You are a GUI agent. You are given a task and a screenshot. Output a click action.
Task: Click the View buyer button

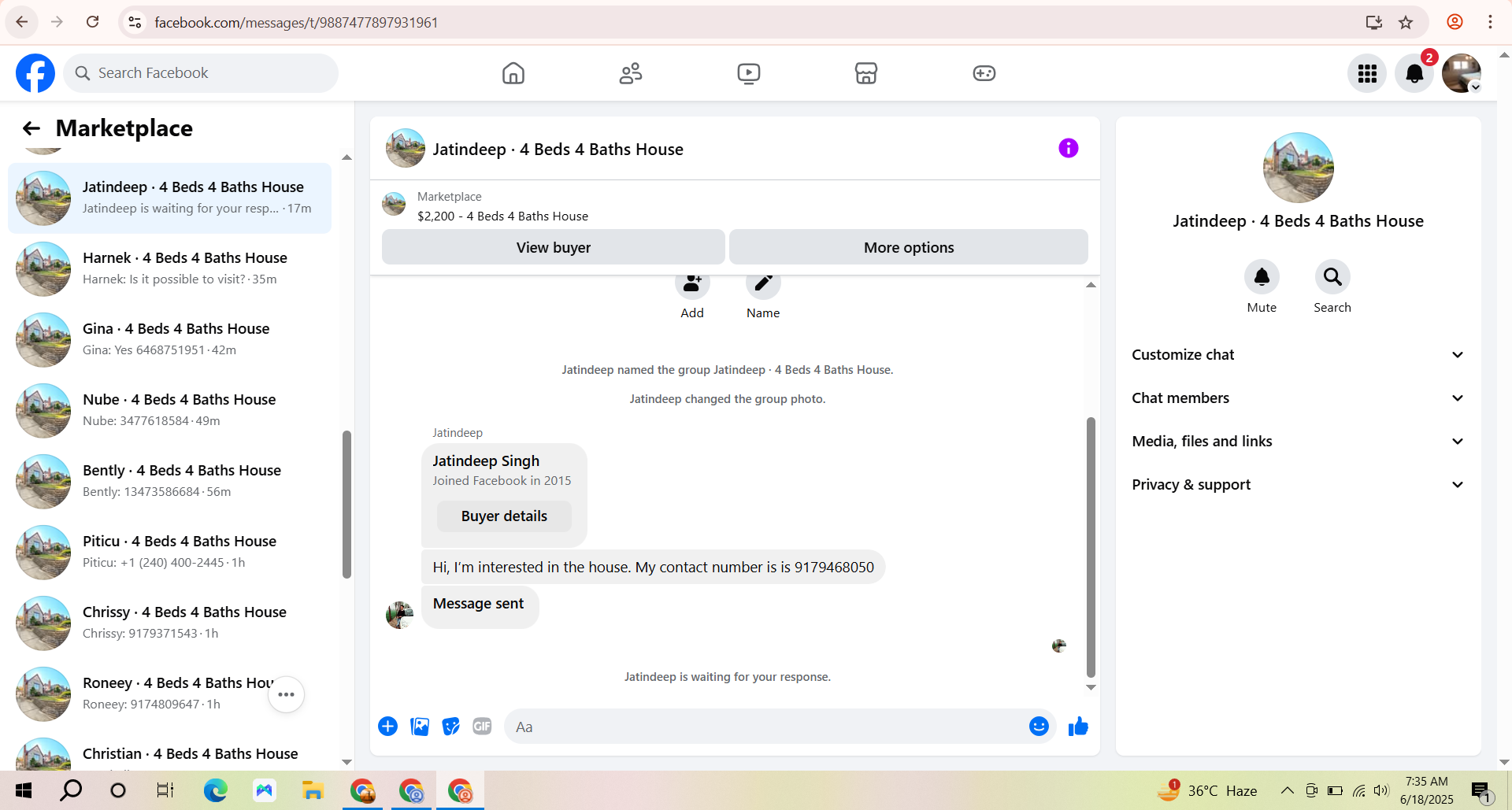pos(554,247)
